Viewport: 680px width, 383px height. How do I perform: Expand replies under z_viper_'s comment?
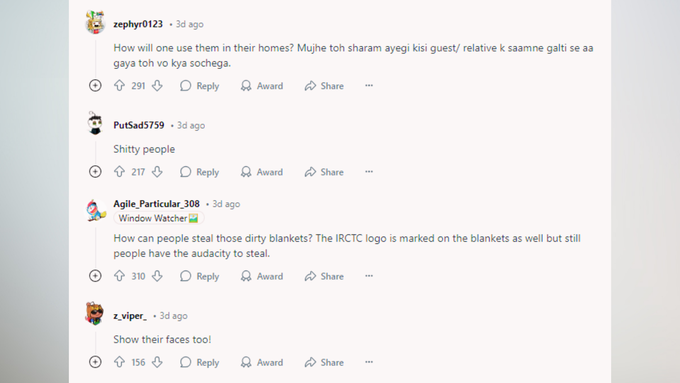[x=95, y=362]
